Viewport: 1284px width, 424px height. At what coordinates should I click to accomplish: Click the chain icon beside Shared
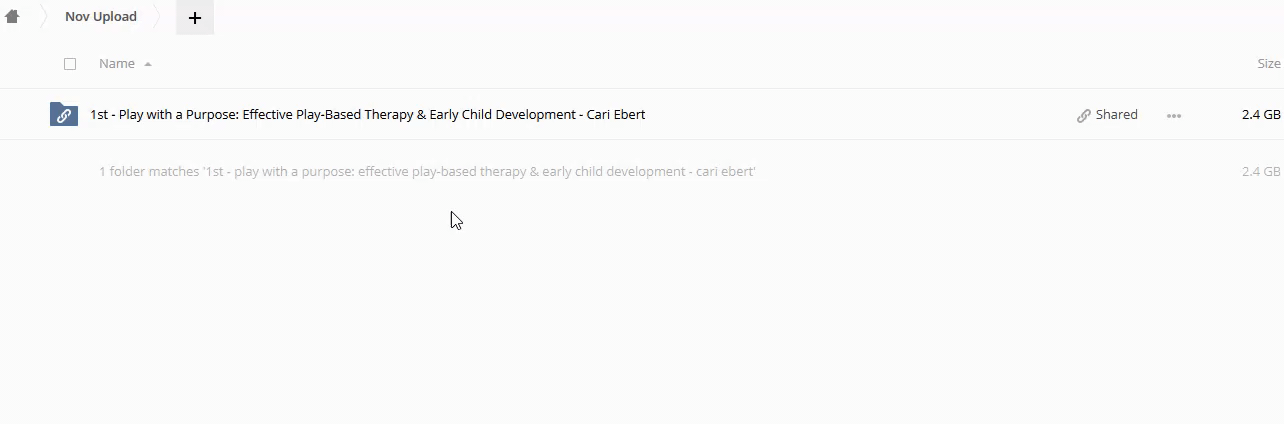(1083, 115)
